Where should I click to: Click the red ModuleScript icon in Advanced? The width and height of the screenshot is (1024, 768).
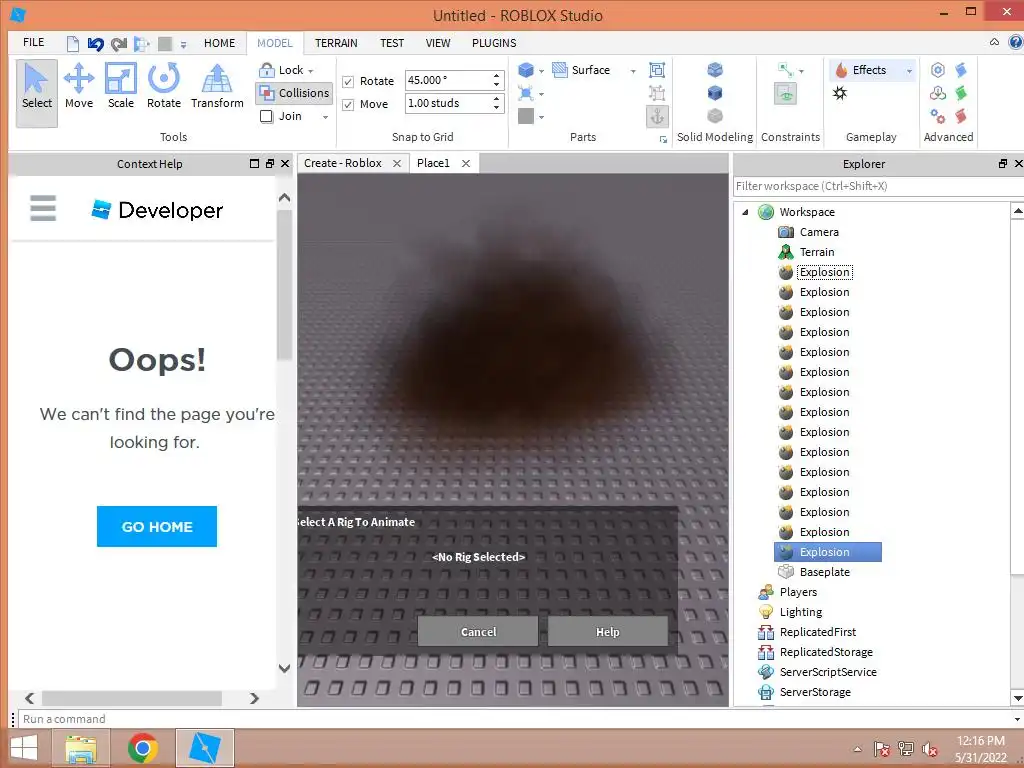(961, 116)
